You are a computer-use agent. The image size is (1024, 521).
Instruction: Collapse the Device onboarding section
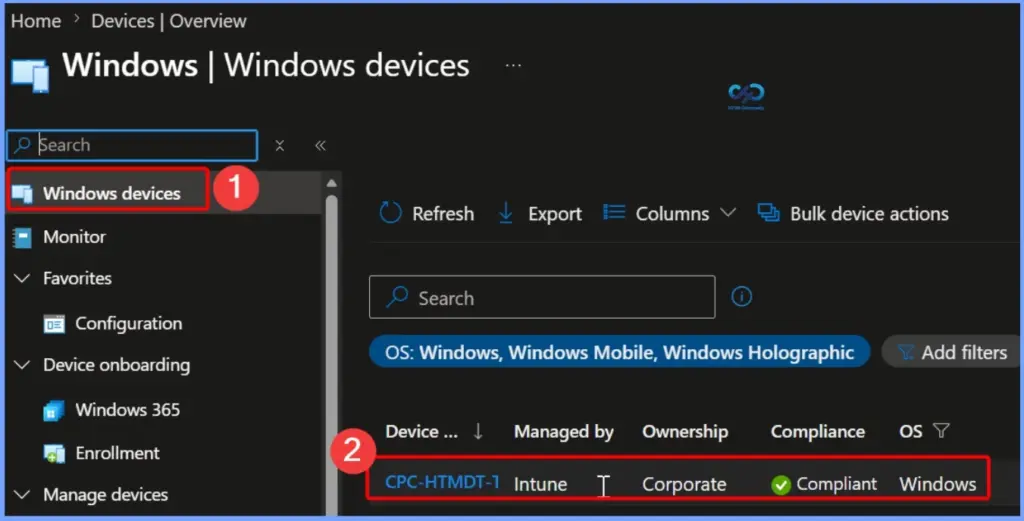pos(22,365)
